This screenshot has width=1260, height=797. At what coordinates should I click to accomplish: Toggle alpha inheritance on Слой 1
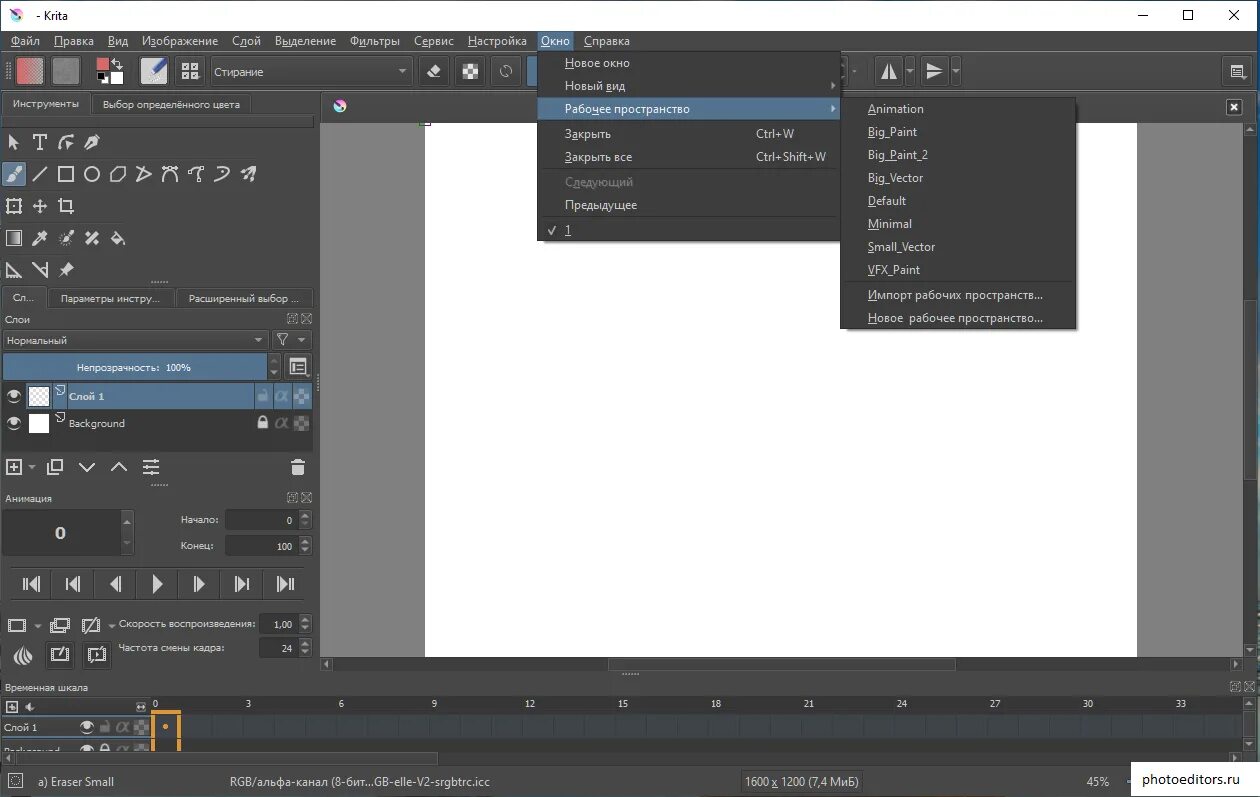[282, 396]
